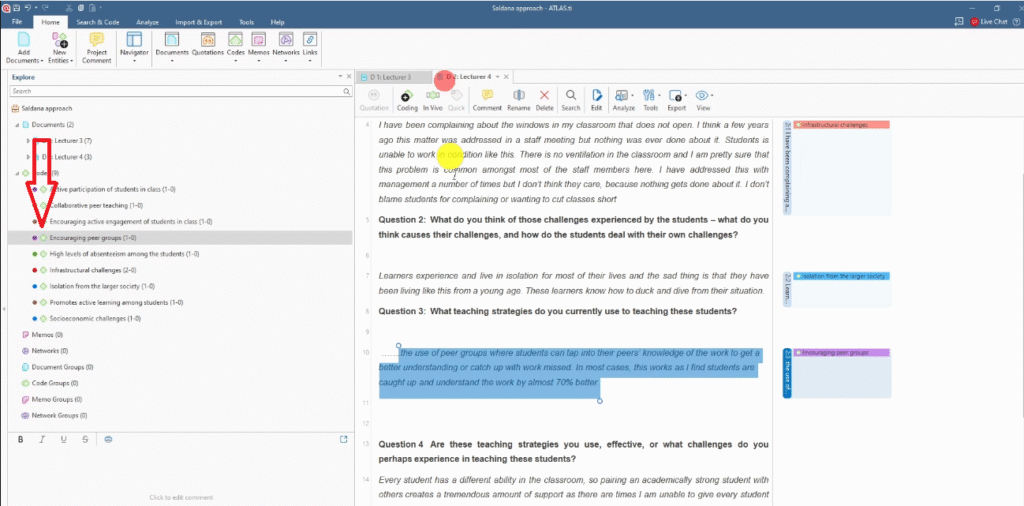Screen dimensions: 1024x506
Task: Toggle italic in the comment editor
Action: [x=42, y=439]
